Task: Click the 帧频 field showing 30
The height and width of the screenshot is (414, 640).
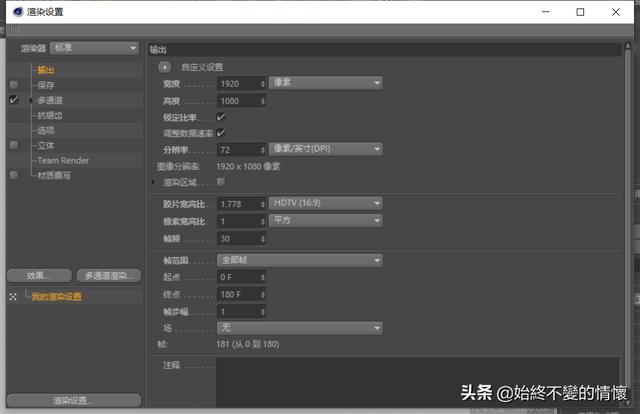Action: 242,238
